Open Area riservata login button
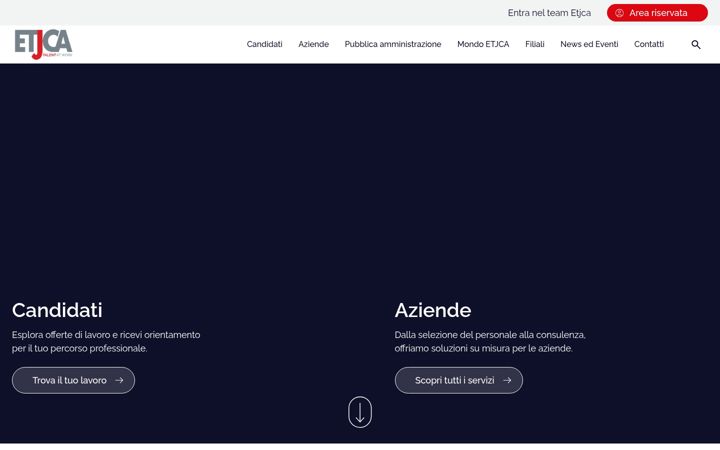Viewport: 720px width, 450px height. [x=657, y=13]
